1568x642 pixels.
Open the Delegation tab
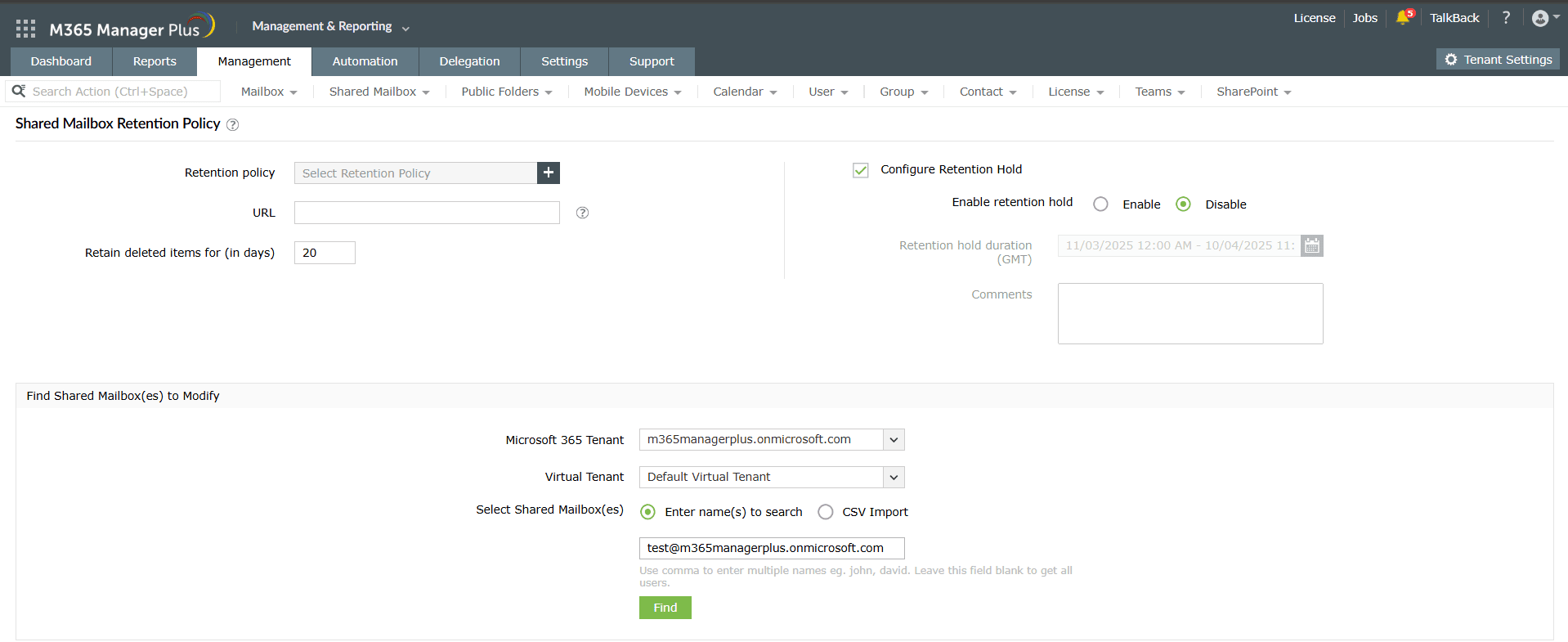tap(469, 61)
